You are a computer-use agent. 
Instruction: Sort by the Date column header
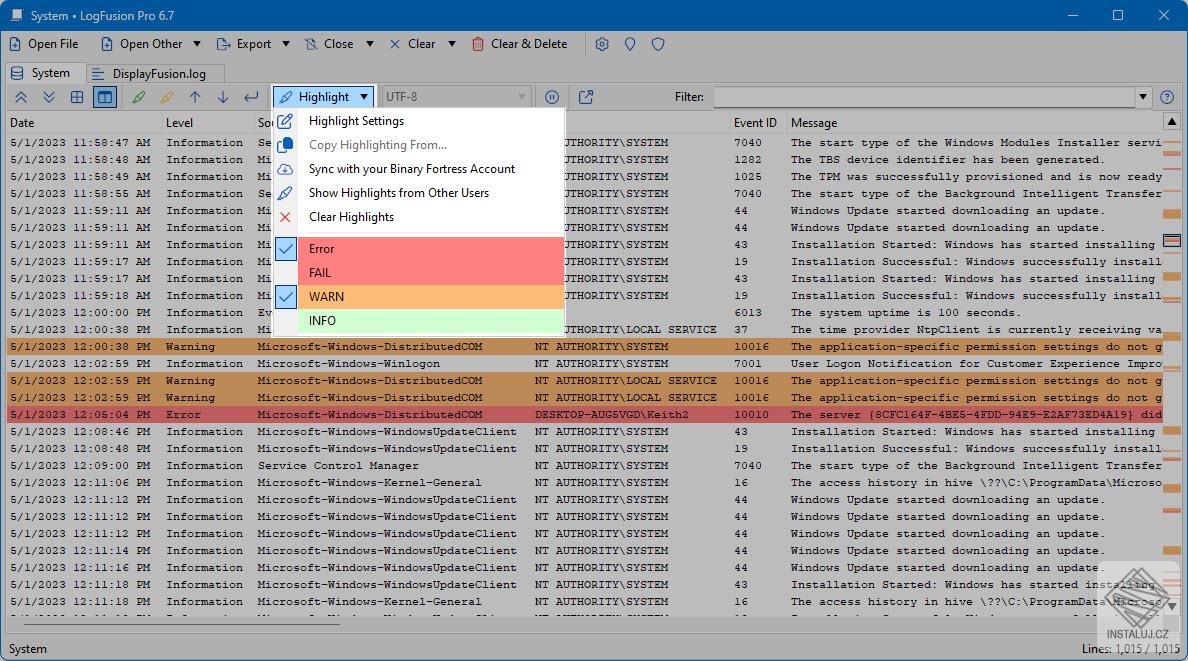(x=83, y=123)
